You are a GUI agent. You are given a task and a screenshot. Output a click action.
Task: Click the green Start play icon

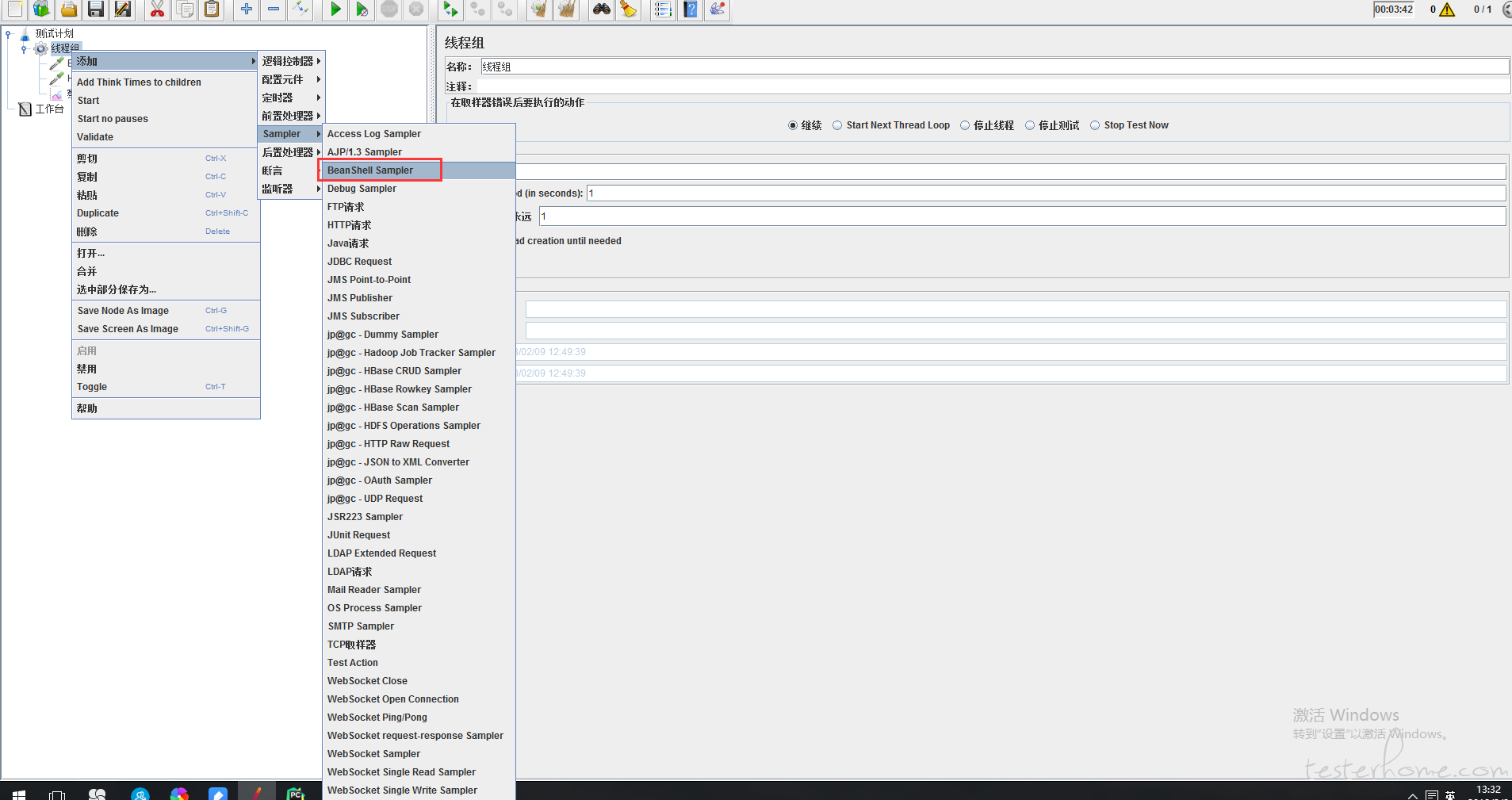(x=335, y=10)
